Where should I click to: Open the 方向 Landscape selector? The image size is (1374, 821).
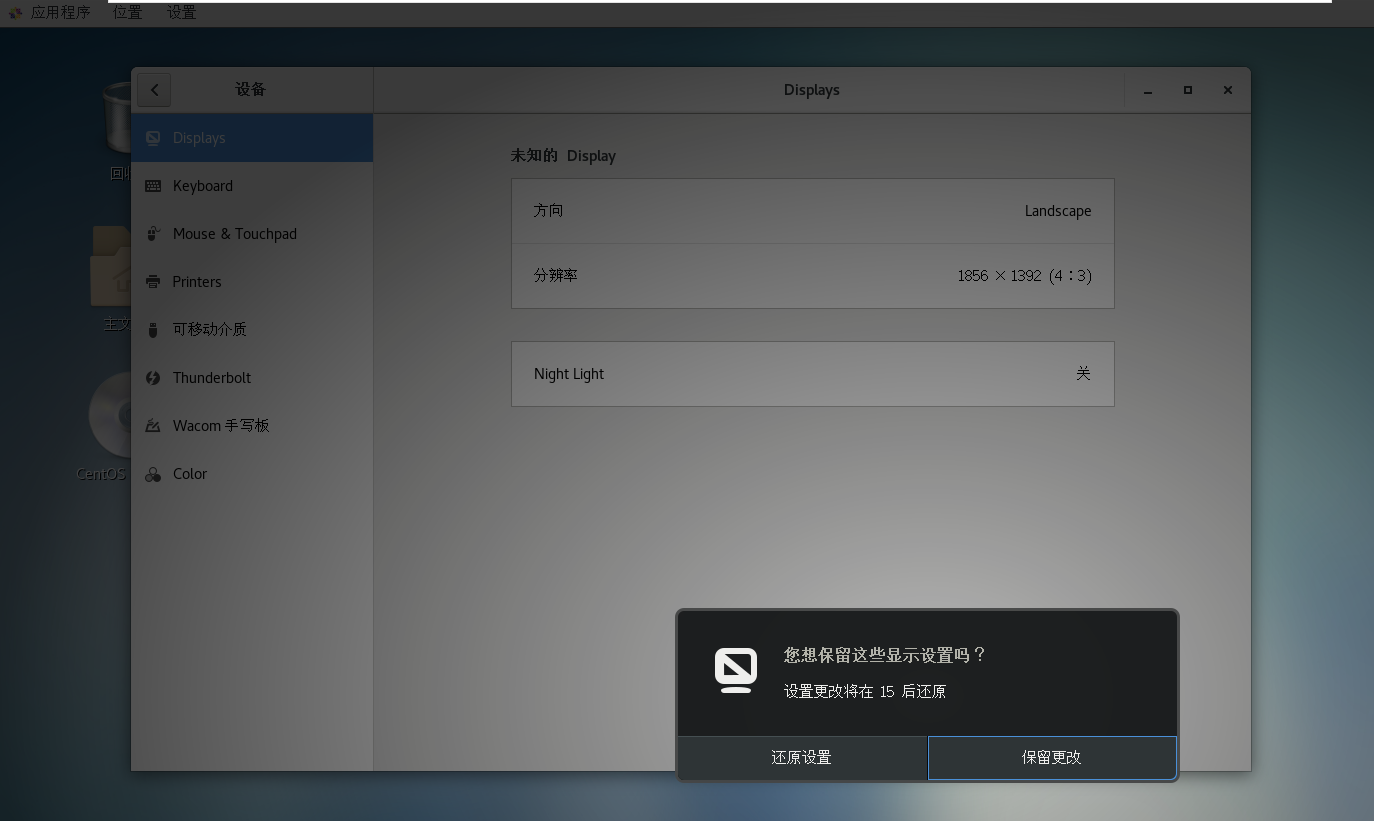pyautogui.click(x=812, y=210)
